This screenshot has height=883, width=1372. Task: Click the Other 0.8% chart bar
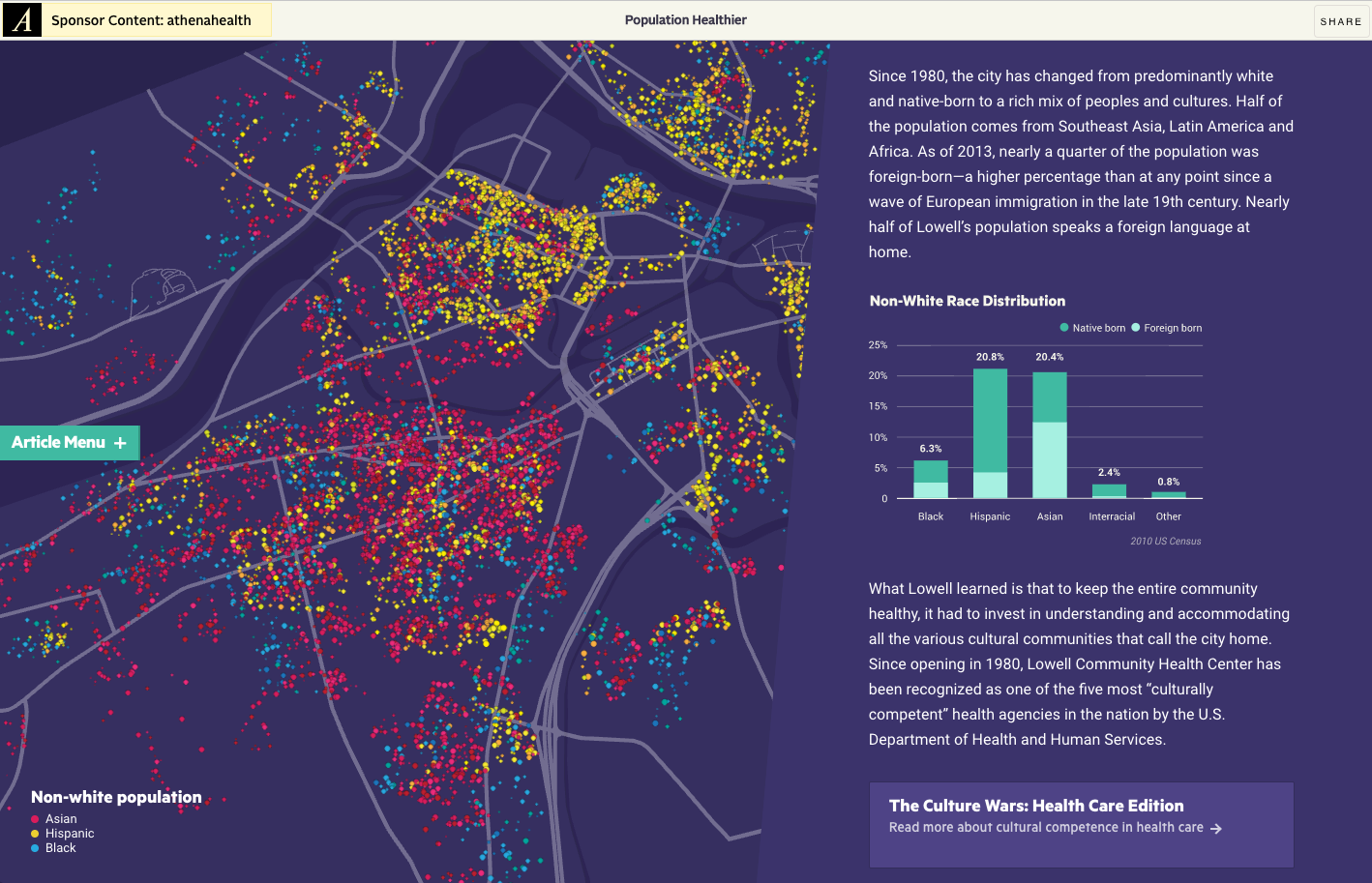pos(1169,494)
